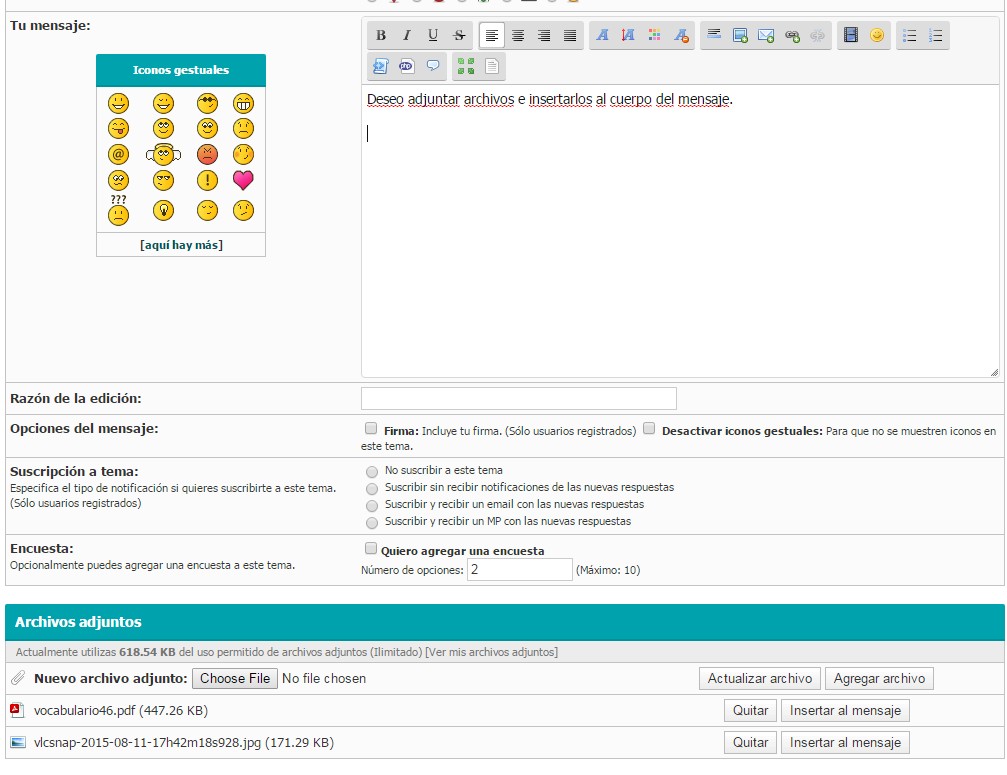The width and height of the screenshot is (1007, 775).
Task: Check Desactivar iconos gestuales
Action: [x=649, y=428]
